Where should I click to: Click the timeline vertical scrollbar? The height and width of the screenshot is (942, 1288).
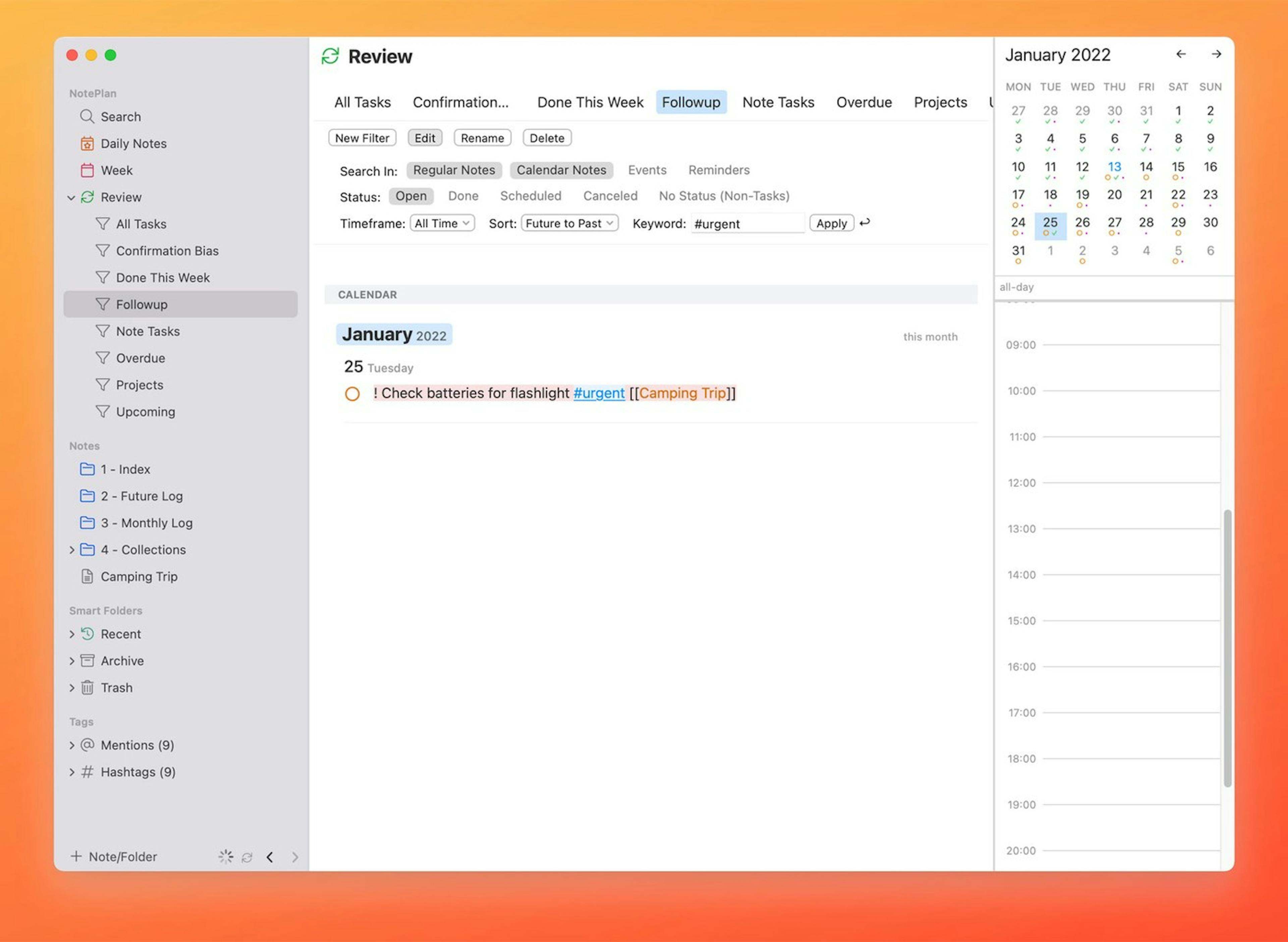(1227, 648)
